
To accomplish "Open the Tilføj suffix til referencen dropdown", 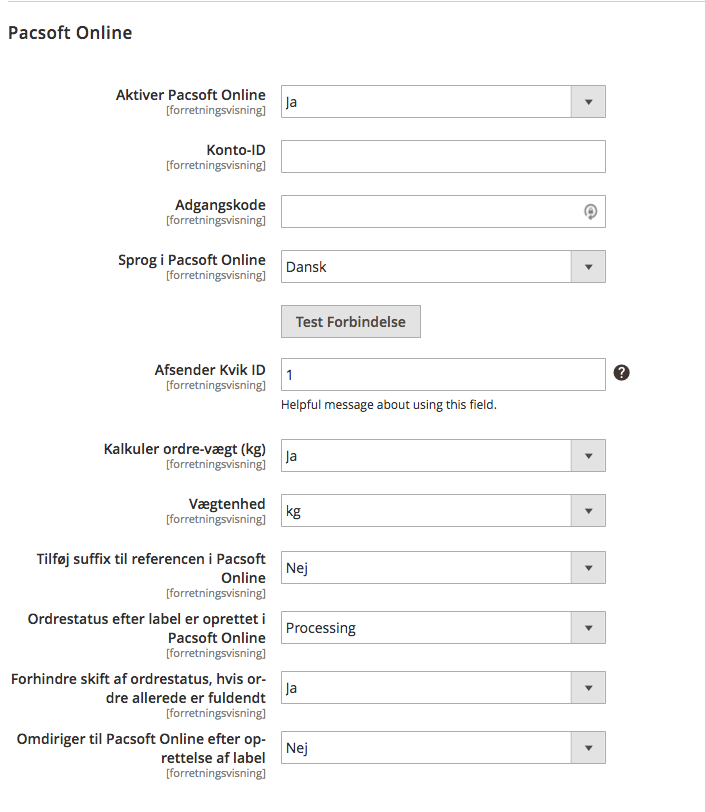I will tap(443, 568).
